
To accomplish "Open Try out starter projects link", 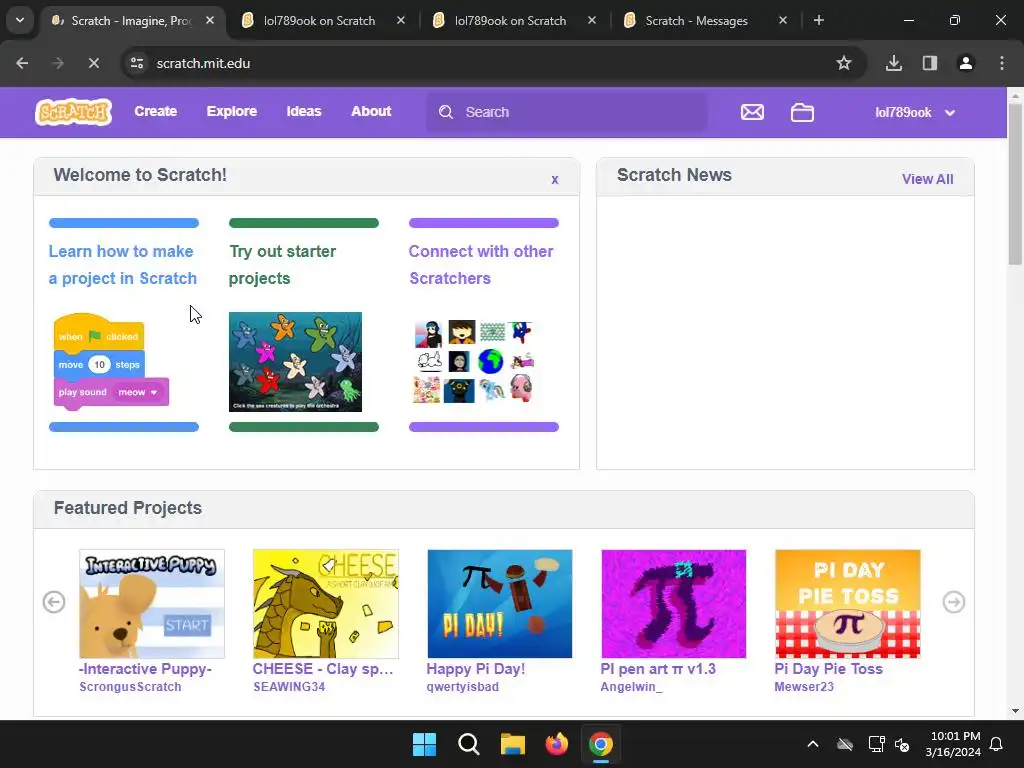I will [282, 264].
